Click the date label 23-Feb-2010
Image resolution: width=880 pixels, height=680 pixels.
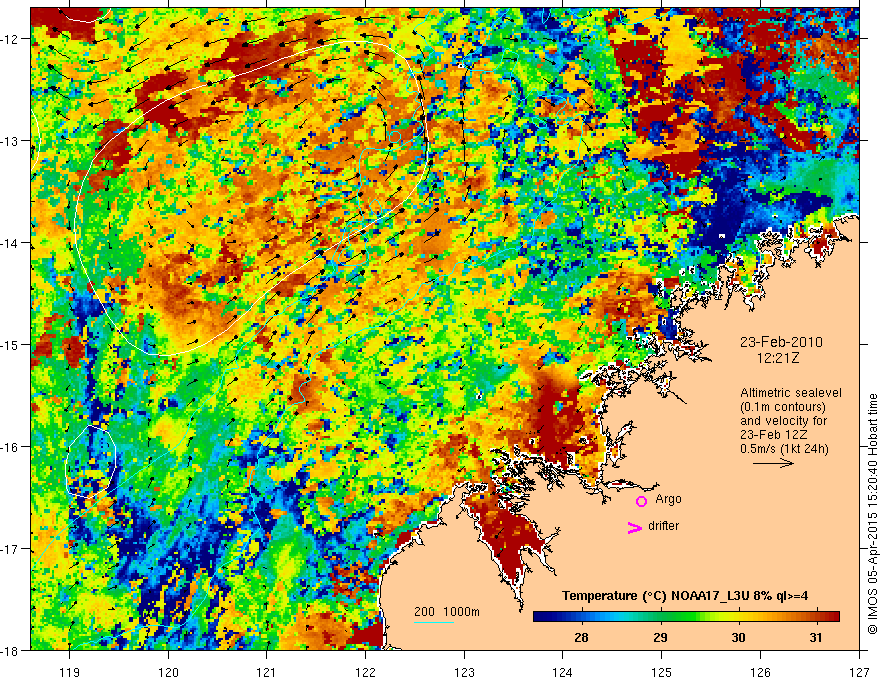pos(781,342)
